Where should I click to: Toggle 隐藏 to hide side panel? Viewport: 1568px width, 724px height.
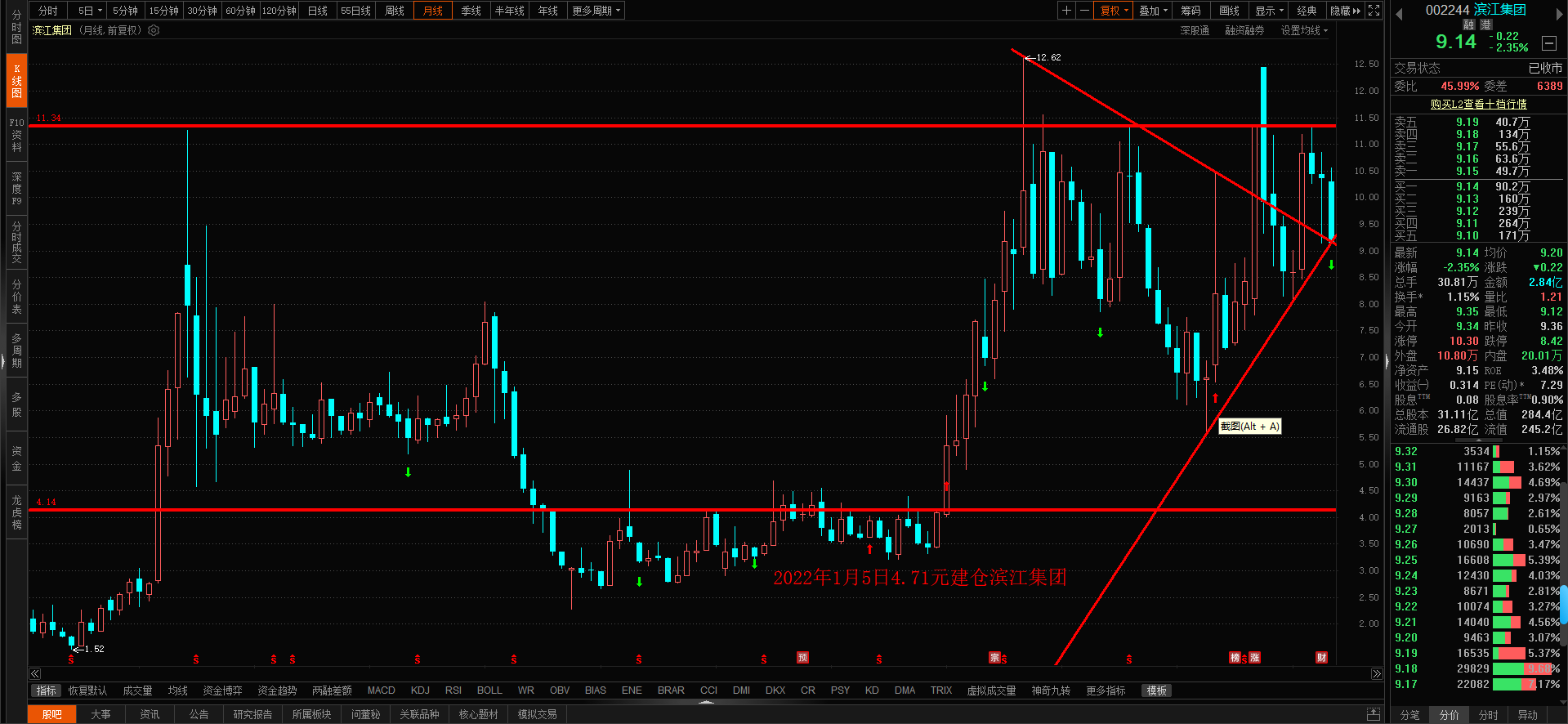pos(1345,11)
